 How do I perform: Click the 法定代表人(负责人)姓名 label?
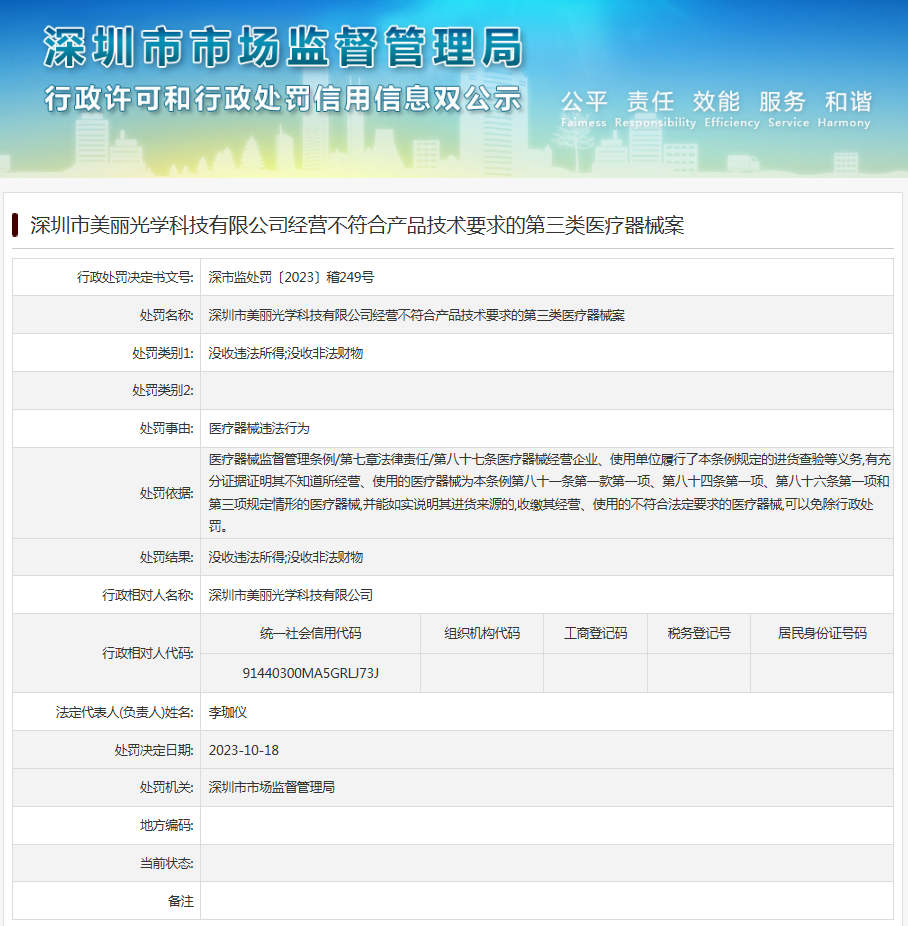coord(125,712)
